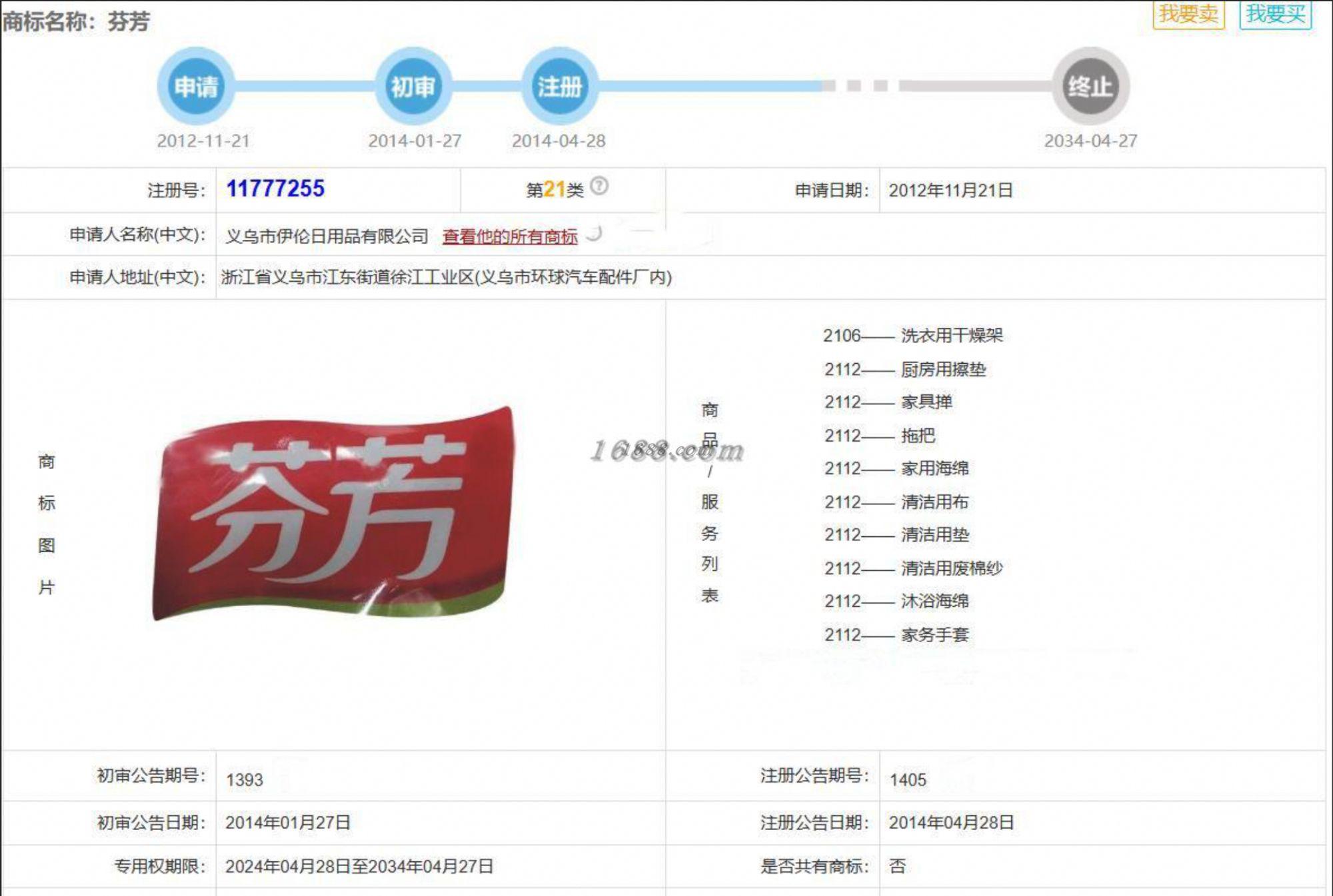Click the 初审公告期号 field label
The height and width of the screenshot is (896, 1333).
click(152, 775)
